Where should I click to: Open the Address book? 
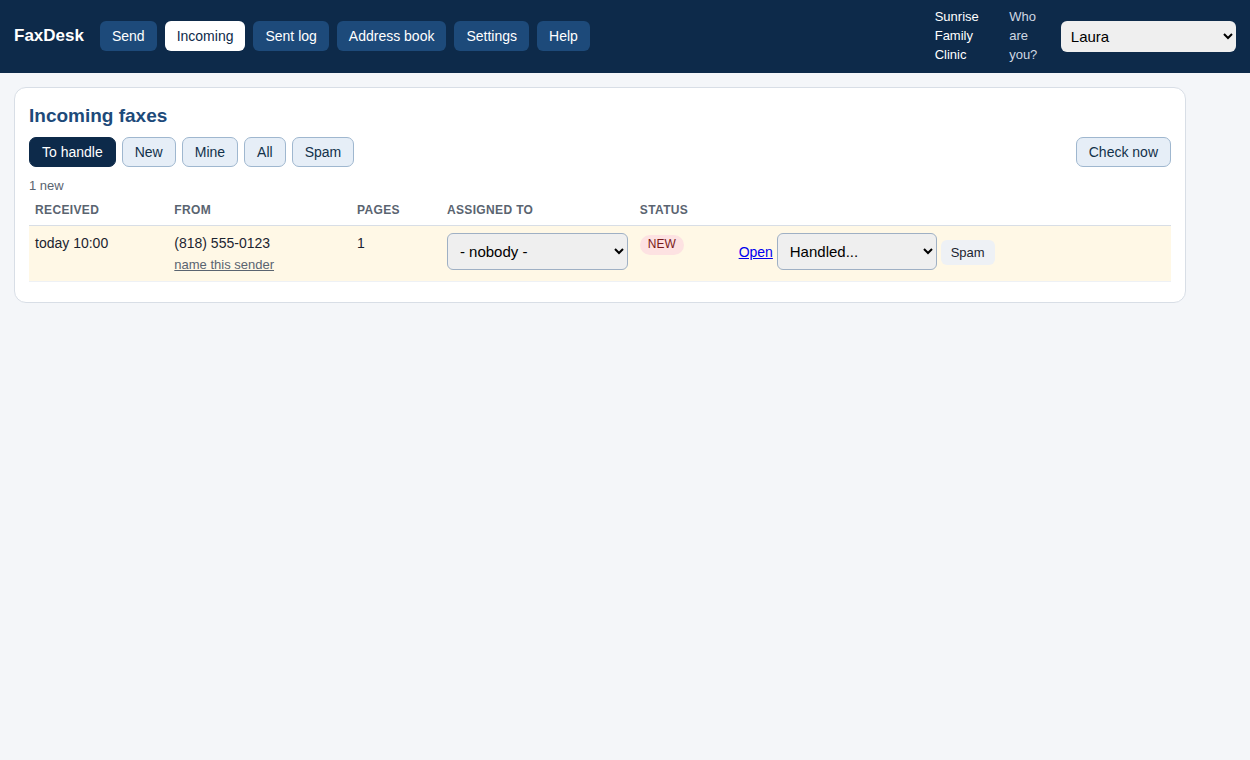coord(391,36)
